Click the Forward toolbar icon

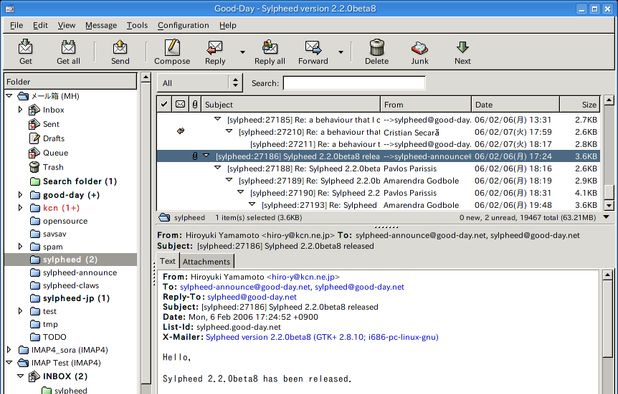click(x=313, y=47)
